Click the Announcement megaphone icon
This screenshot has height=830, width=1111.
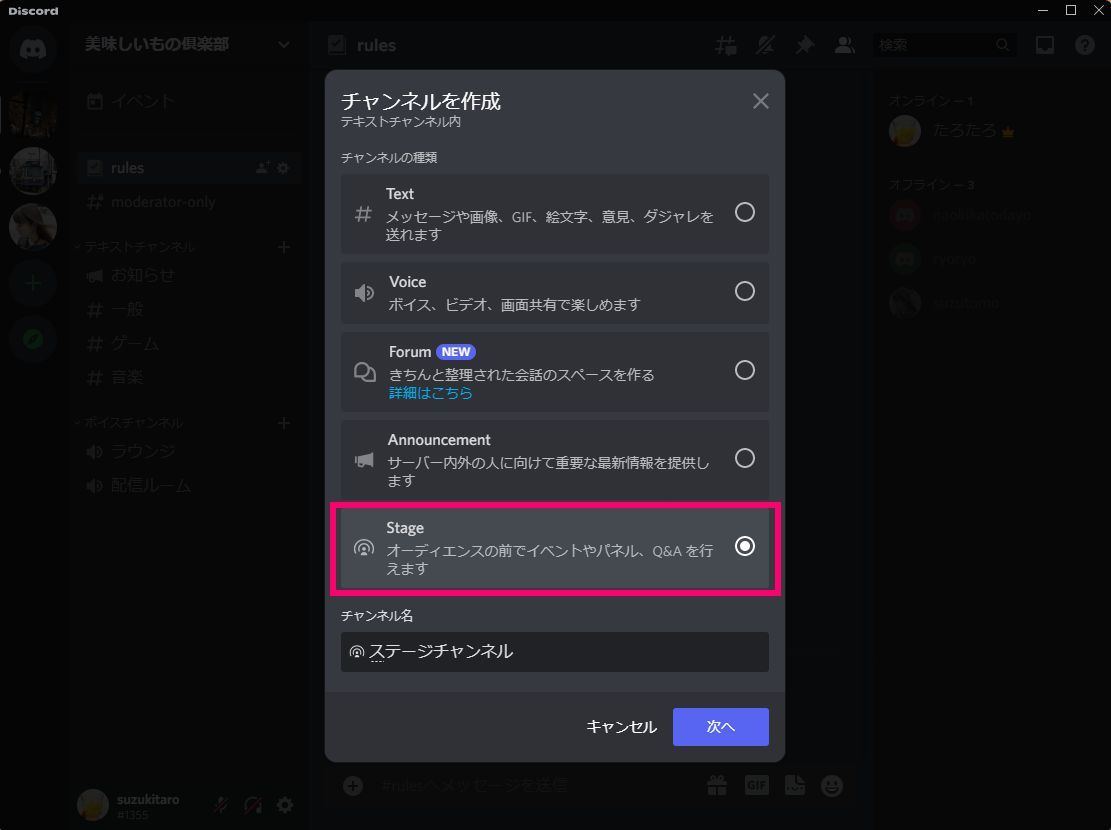pos(363,460)
